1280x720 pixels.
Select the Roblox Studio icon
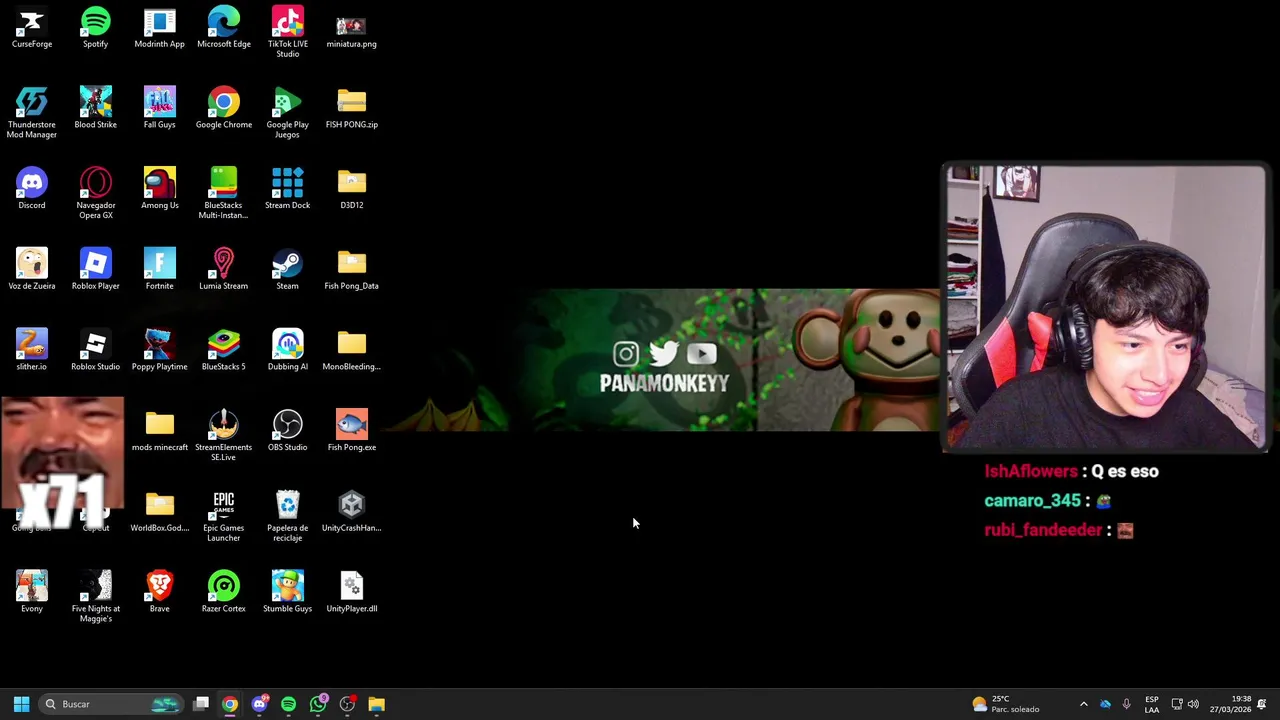(x=96, y=351)
